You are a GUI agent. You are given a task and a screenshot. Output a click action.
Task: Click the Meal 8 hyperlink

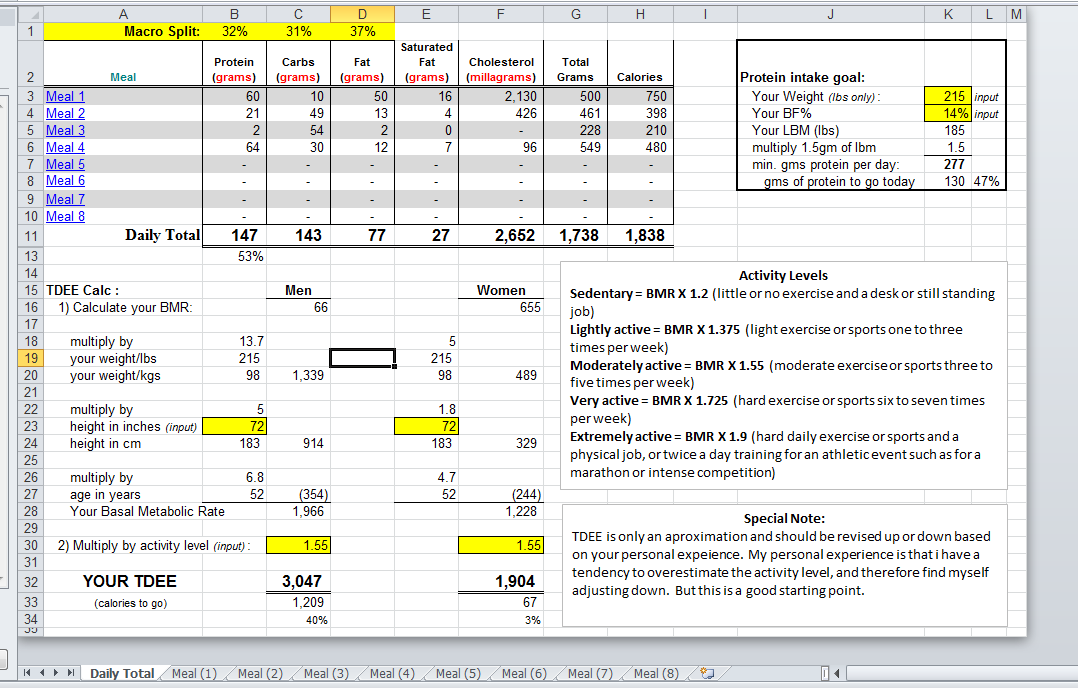pos(66,215)
